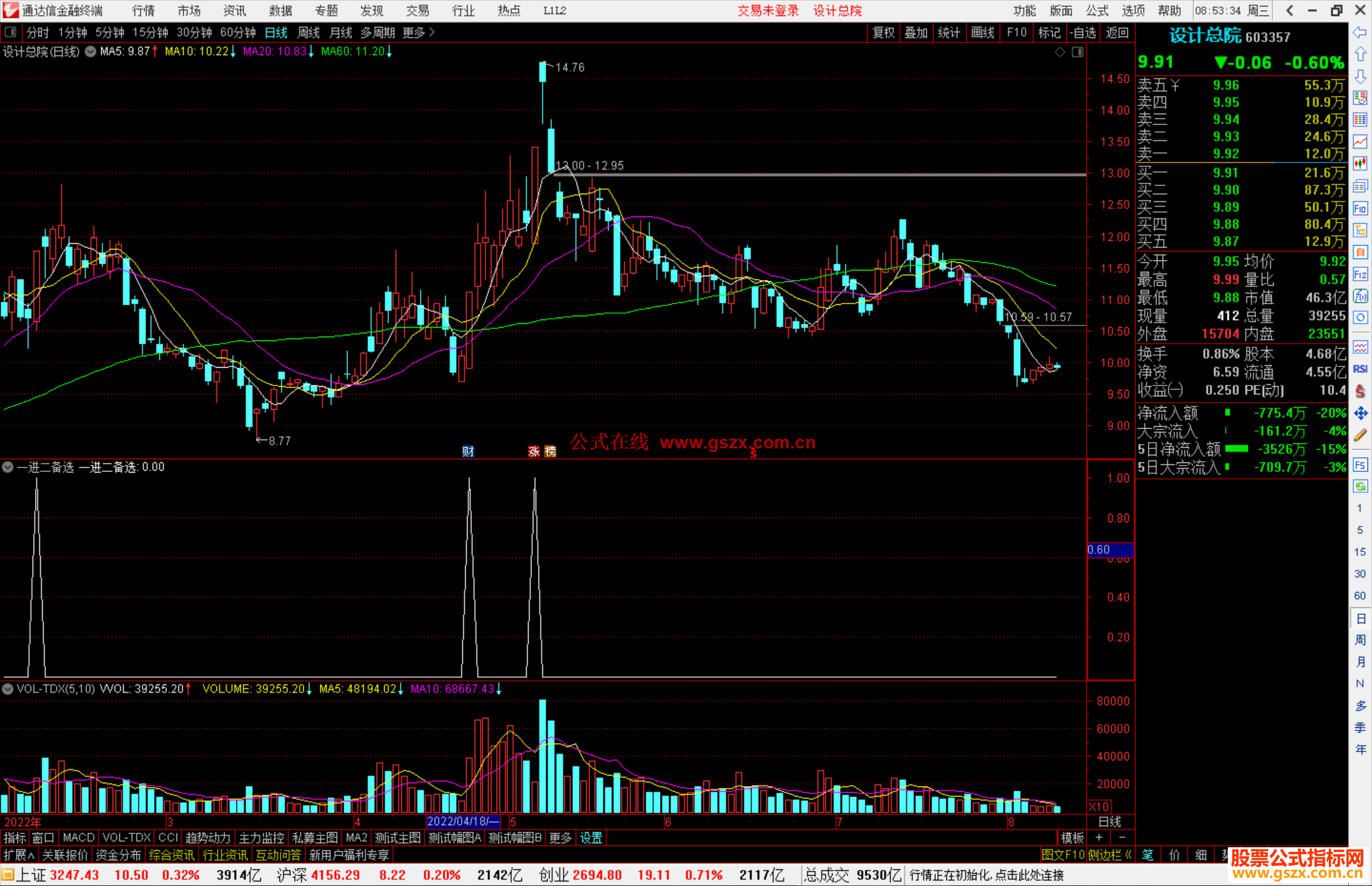The height and width of the screenshot is (886, 1372).
Task: Click the up arrow icon in right sidebar
Action: point(1360,55)
